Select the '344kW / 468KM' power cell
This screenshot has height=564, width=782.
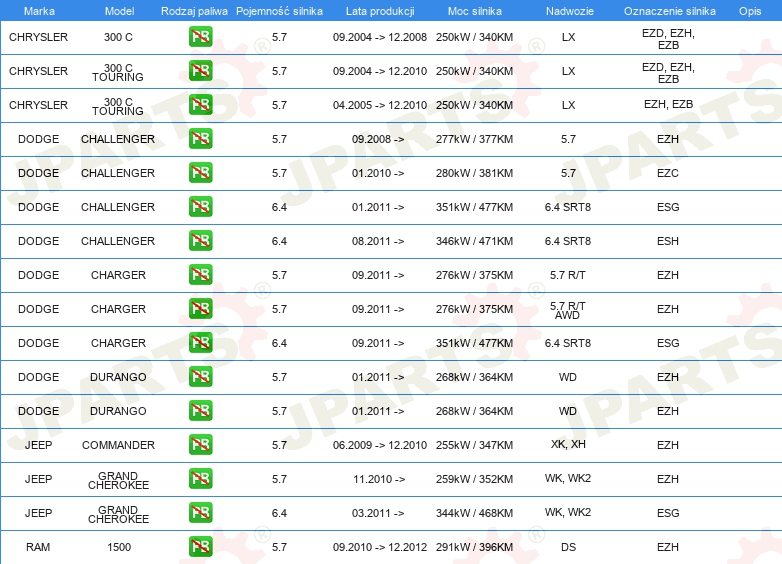coord(474,513)
